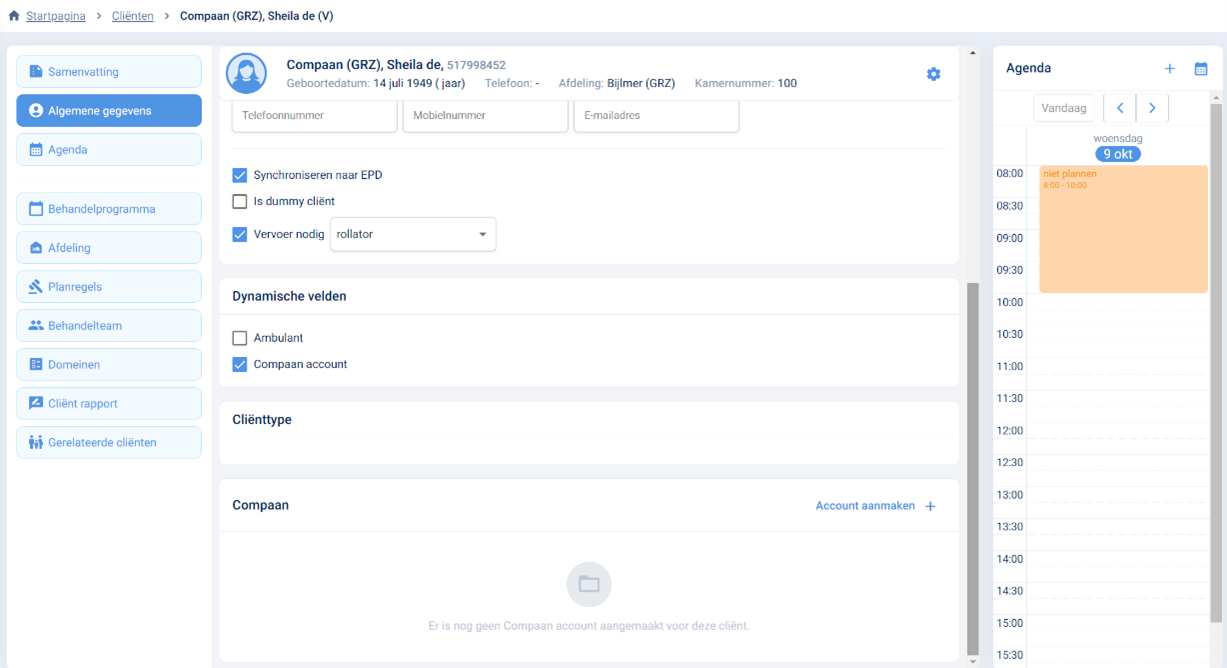Click the home icon in the breadcrumb
1227x668 pixels.
coord(14,16)
